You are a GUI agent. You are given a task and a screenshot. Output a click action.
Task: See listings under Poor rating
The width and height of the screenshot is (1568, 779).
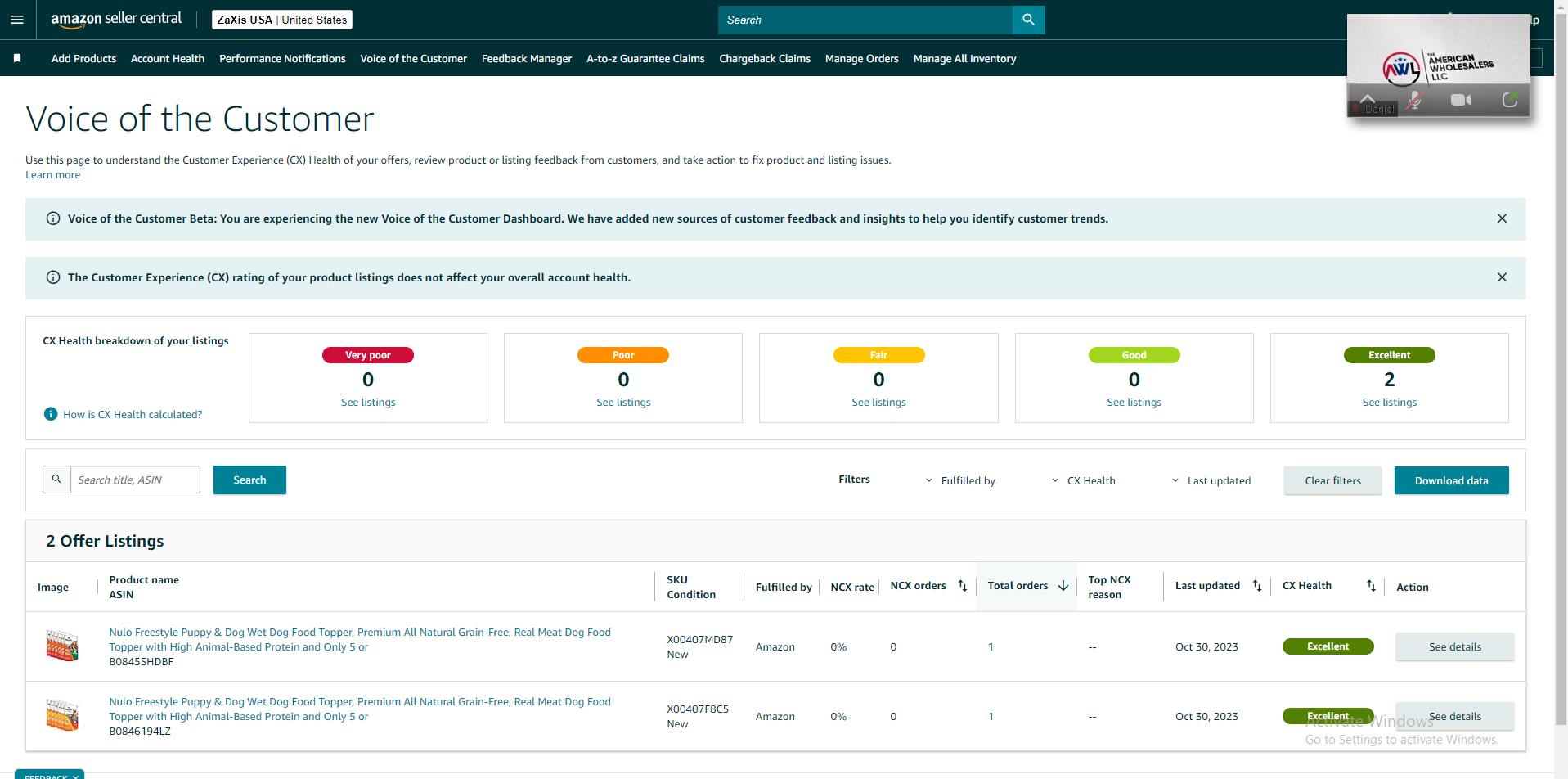623,402
